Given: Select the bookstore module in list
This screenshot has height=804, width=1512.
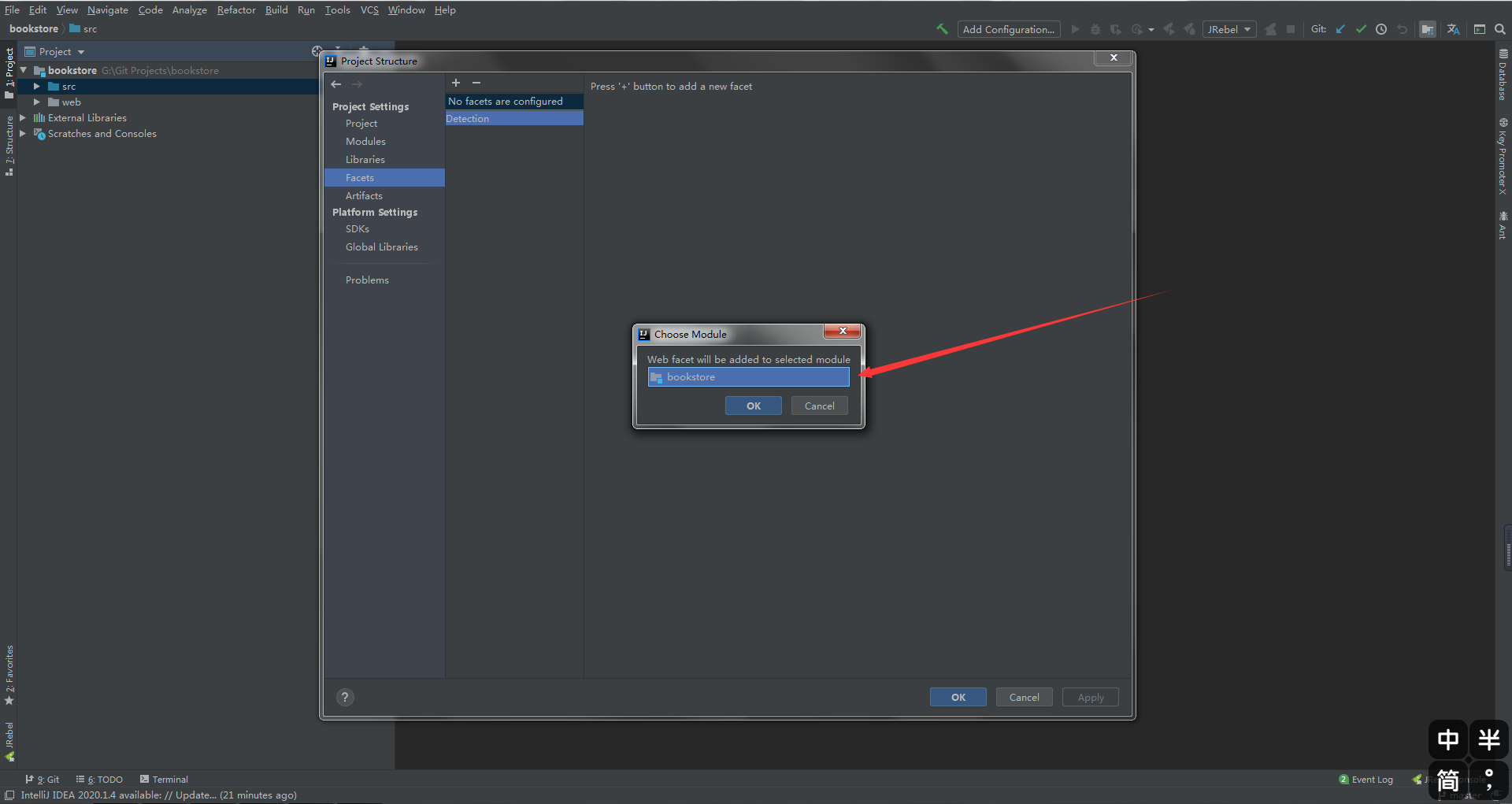Looking at the screenshot, I should pos(749,377).
